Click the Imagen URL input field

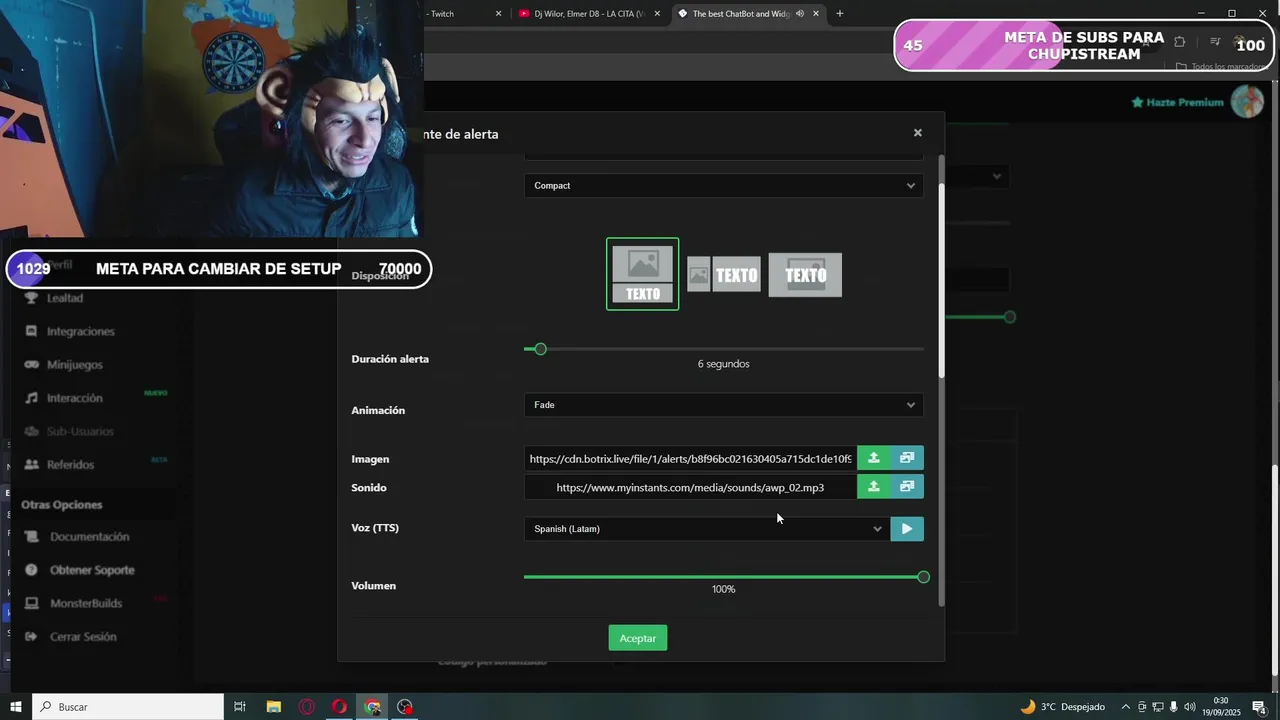pyautogui.click(x=690, y=458)
